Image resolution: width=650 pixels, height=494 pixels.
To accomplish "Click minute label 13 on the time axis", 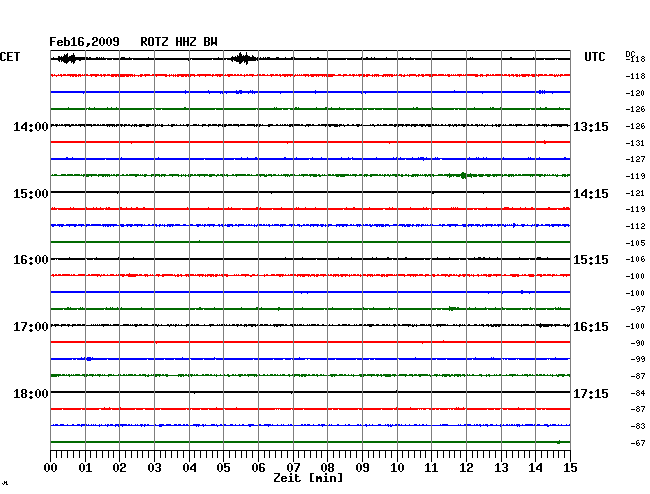I will point(501,467).
